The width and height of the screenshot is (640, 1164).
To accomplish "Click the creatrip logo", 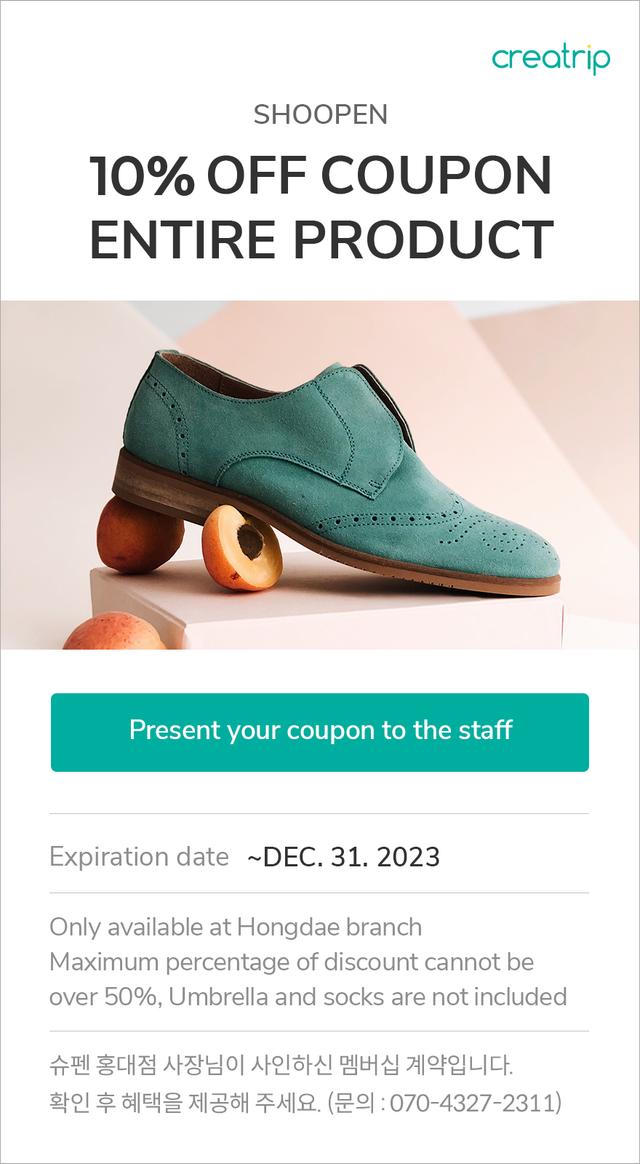I will (x=551, y=59).
